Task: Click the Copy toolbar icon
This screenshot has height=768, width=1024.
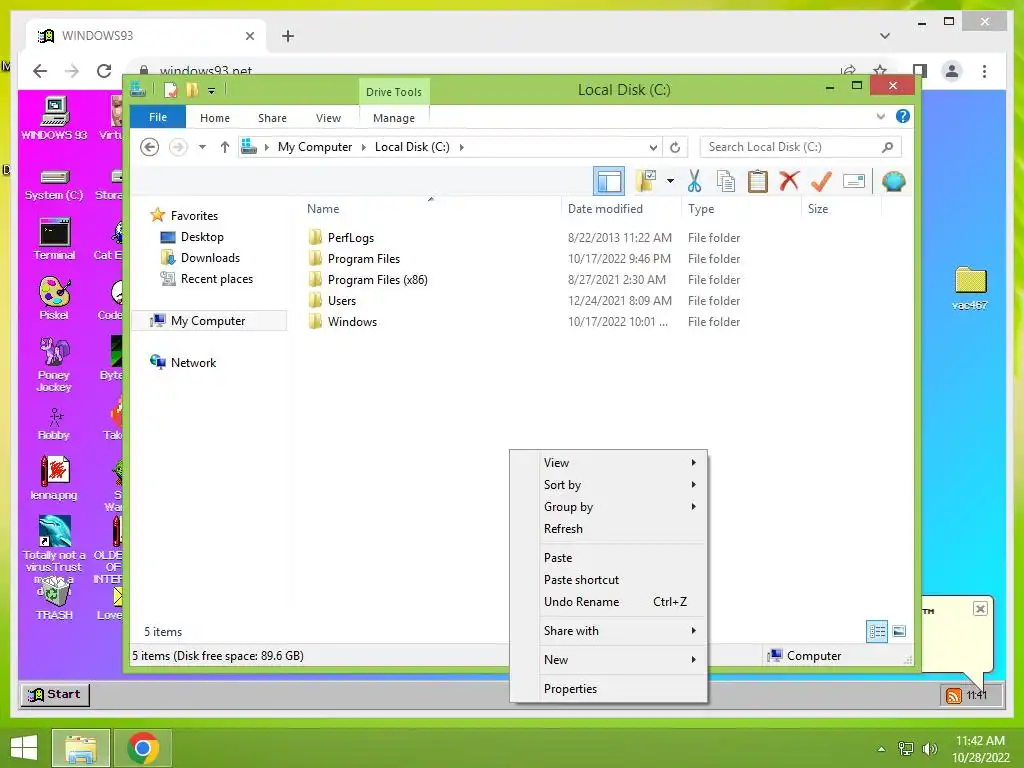Action: pos(726,181)
